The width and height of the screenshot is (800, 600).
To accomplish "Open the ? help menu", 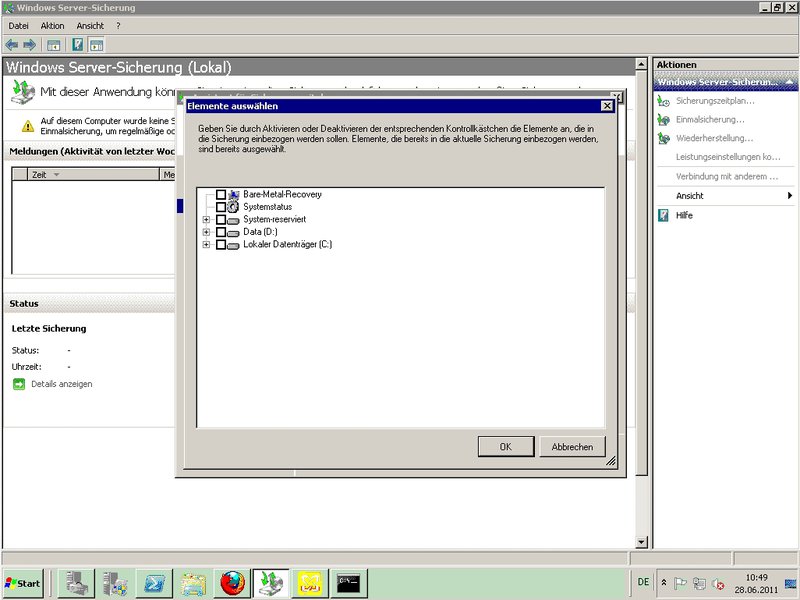I will 118,26.
